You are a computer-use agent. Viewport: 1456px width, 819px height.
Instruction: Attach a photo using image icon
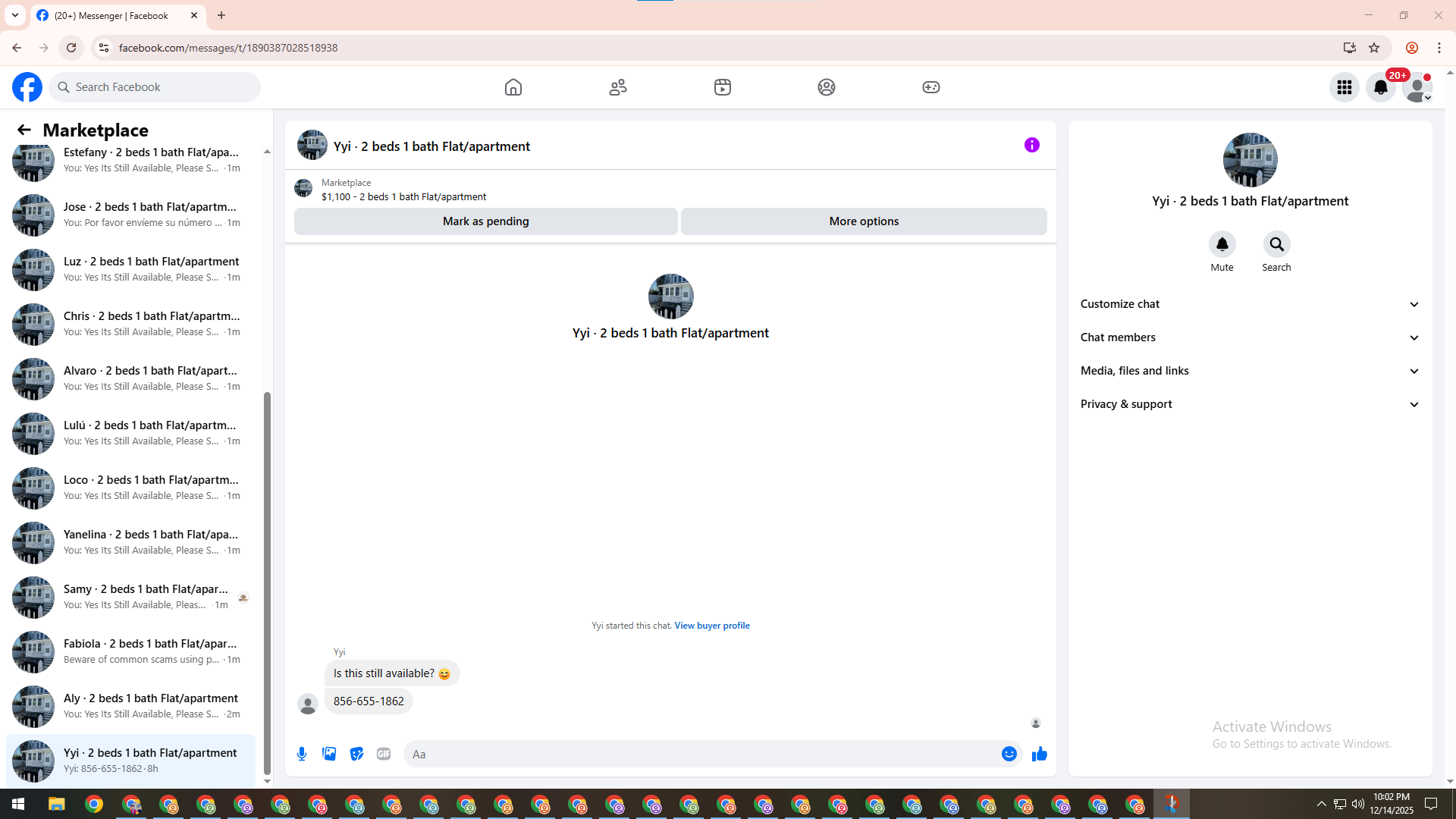point(329,754)
